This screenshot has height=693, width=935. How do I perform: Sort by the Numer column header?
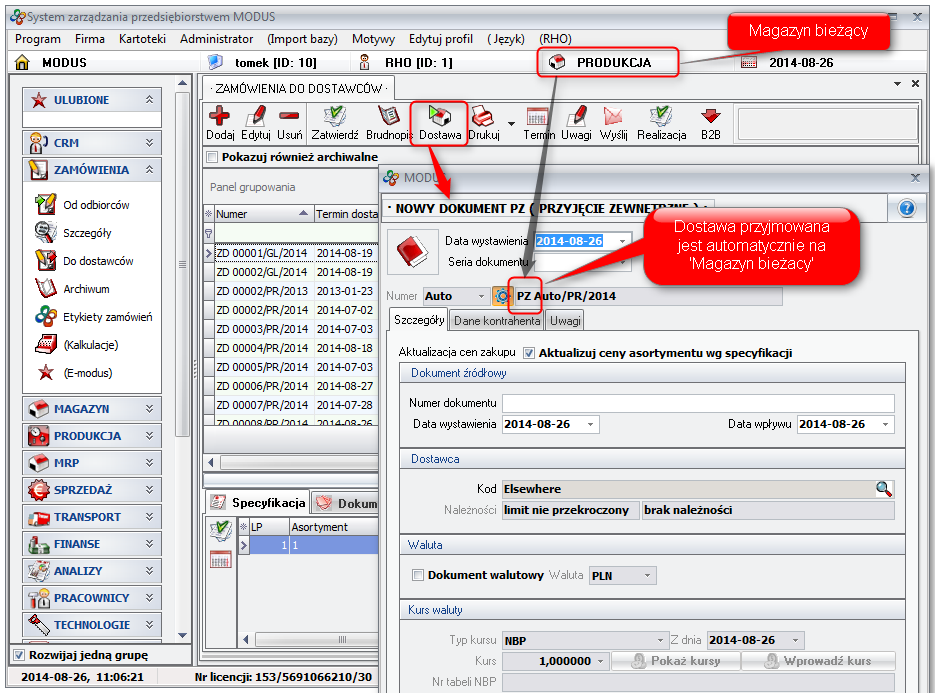click(x=263, y=214)
